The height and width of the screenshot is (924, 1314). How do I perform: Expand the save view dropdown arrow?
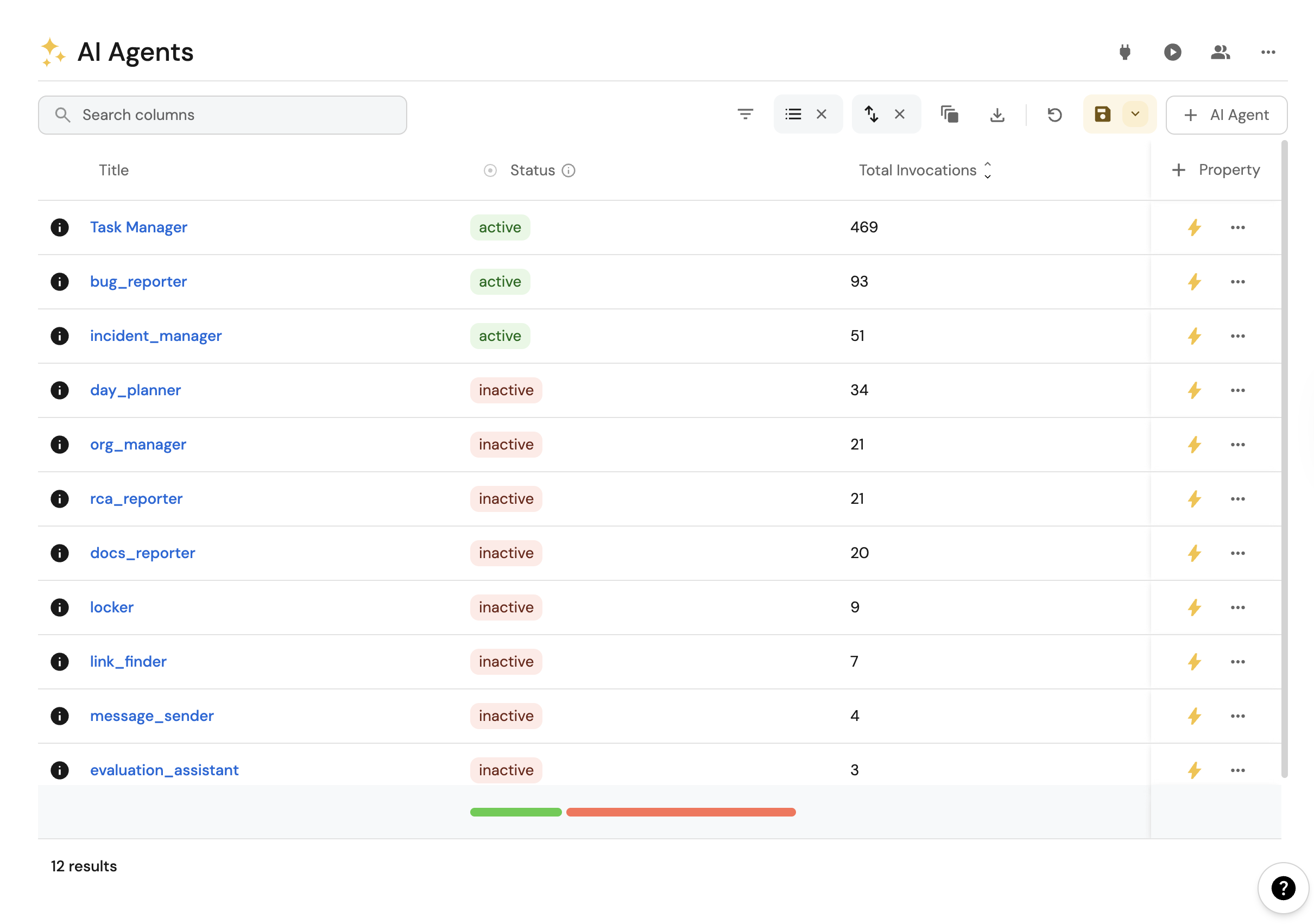[x=1135, y=114]
